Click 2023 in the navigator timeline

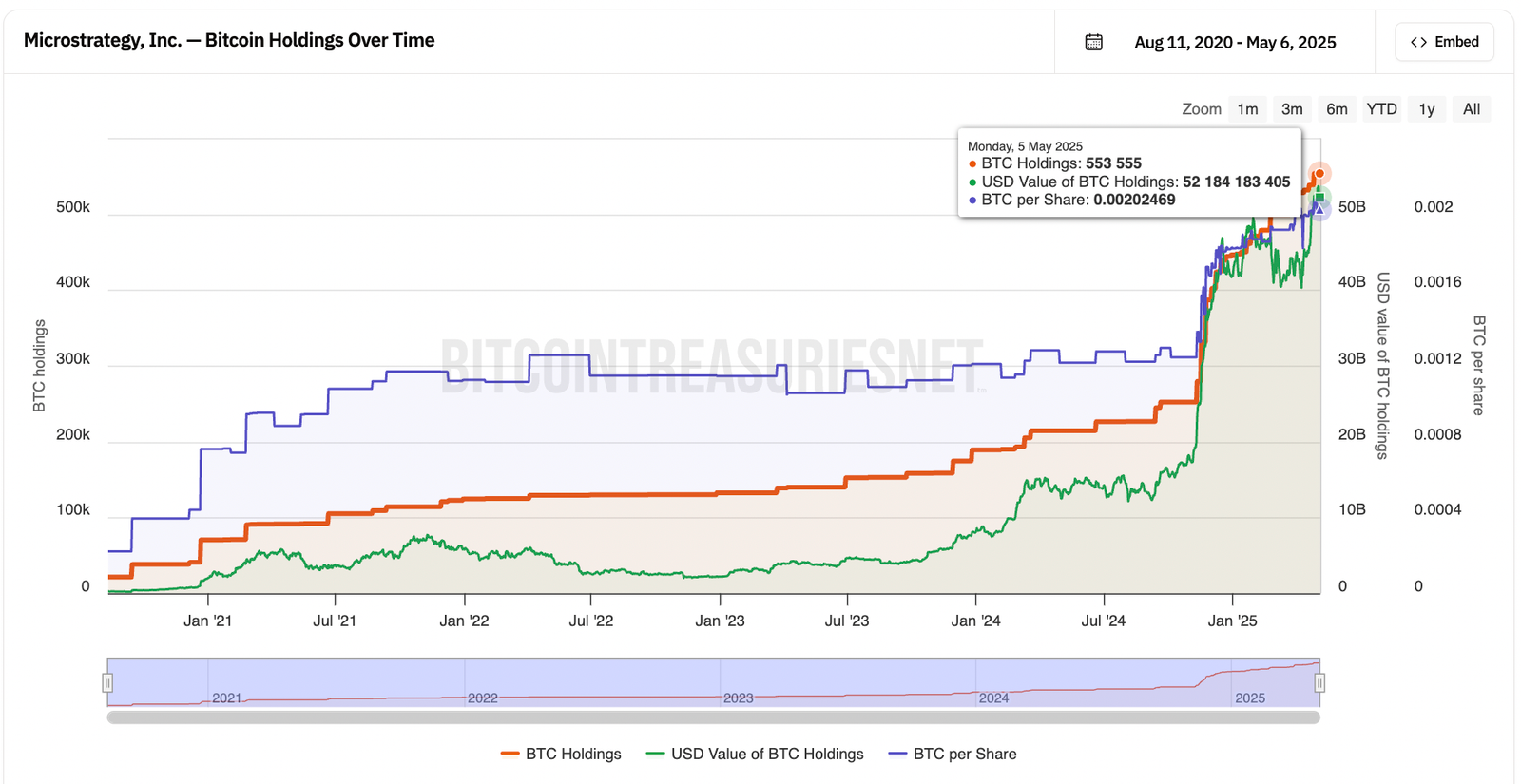pos(738,698)
